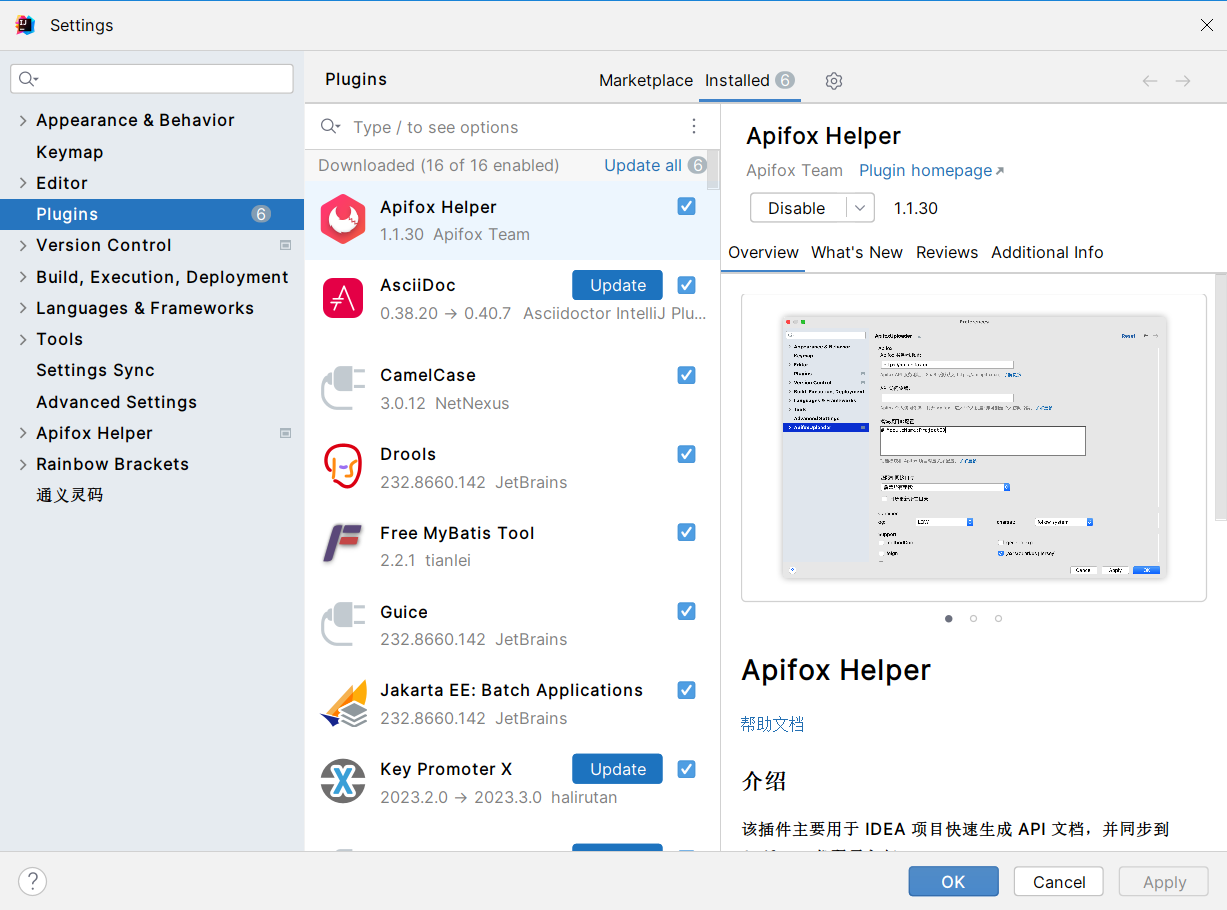
Task: Open the plugins gear settings menu
Action: [834, 81]
